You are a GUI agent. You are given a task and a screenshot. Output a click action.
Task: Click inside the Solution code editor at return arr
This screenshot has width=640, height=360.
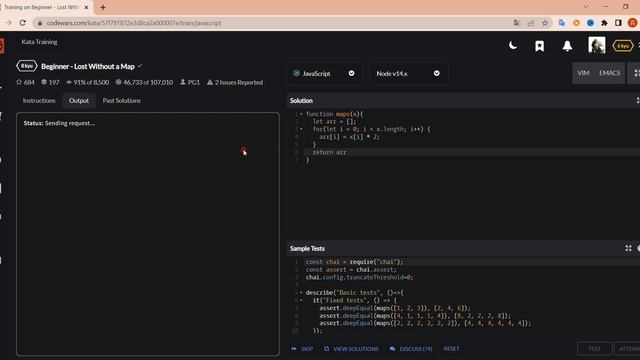(x=329, y=152)
